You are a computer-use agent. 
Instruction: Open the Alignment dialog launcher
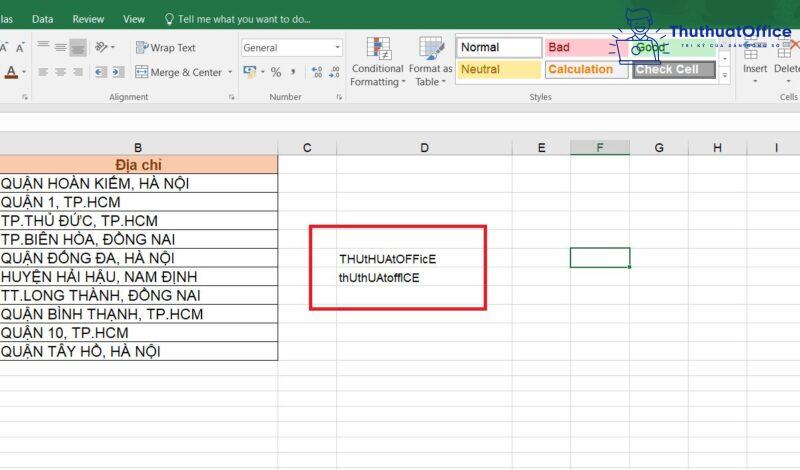click(232, 97)
